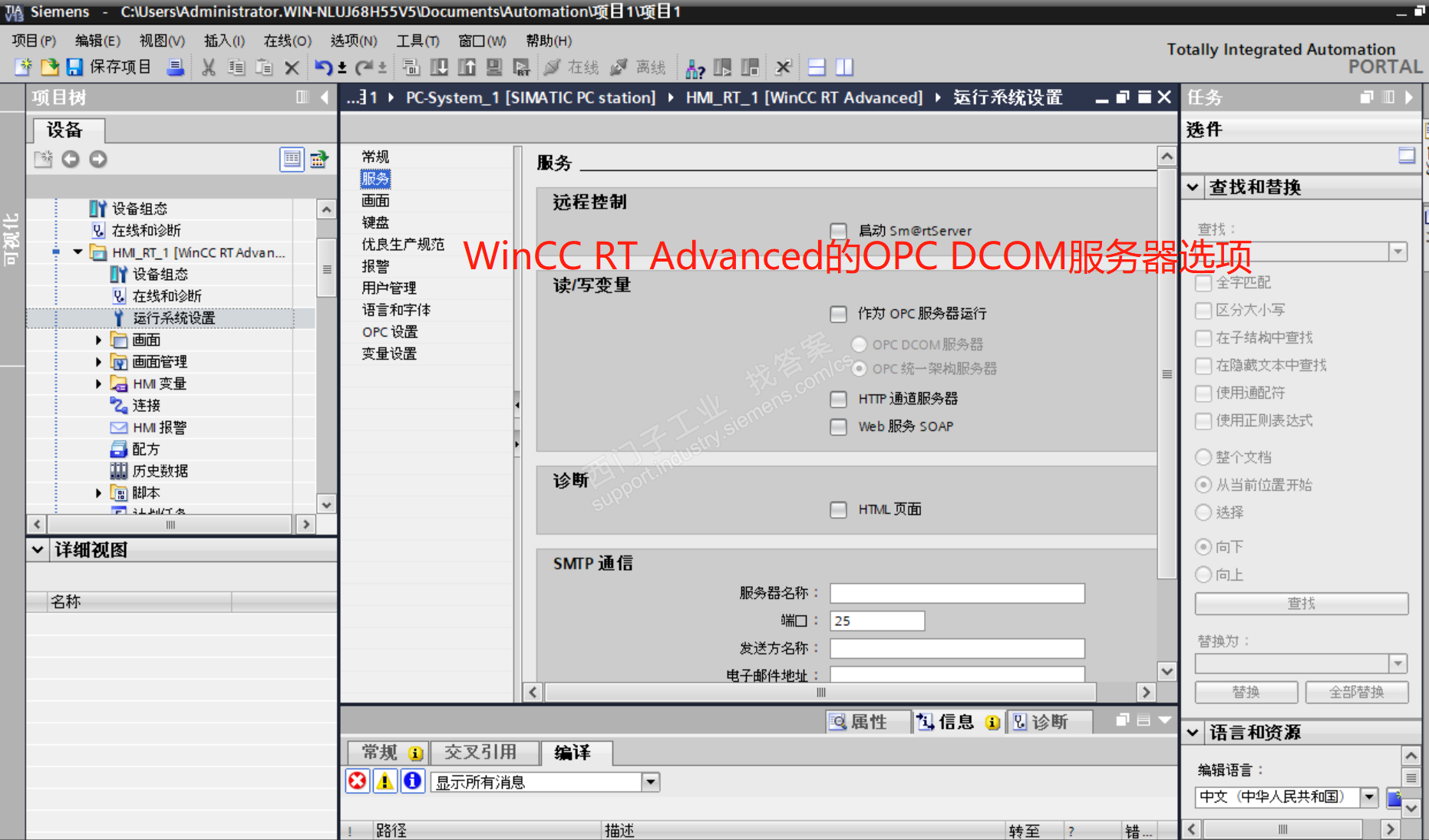Click the open project folder icon
Viewport: 1429px width, 840px height.
pyautogui.click(x=49, y=68)
